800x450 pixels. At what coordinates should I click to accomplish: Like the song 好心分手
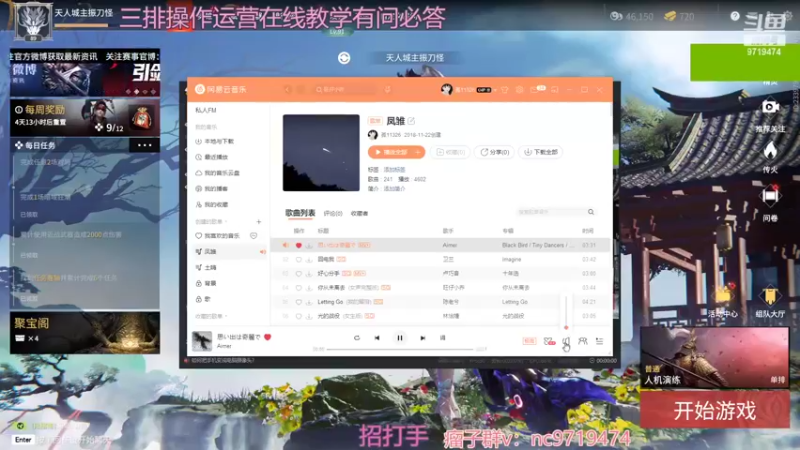point(298,274)
